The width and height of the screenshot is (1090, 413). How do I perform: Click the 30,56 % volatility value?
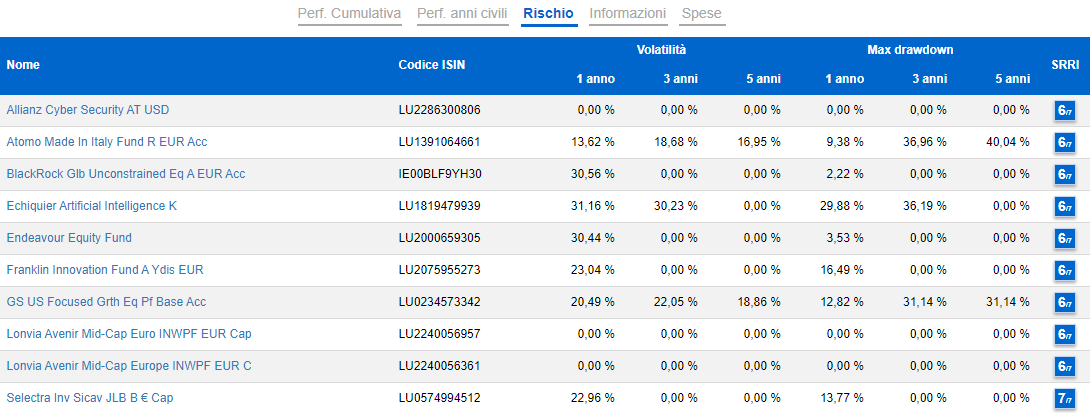click(x=592, y=174)
